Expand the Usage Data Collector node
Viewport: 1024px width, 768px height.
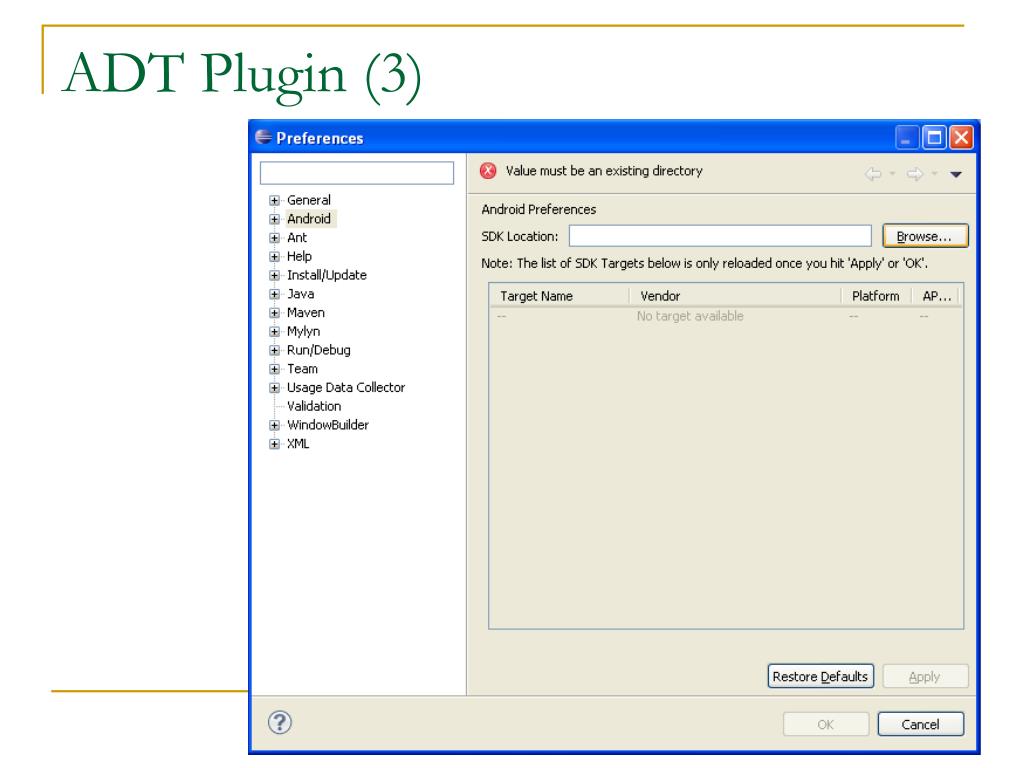click(x=274, y=388)
